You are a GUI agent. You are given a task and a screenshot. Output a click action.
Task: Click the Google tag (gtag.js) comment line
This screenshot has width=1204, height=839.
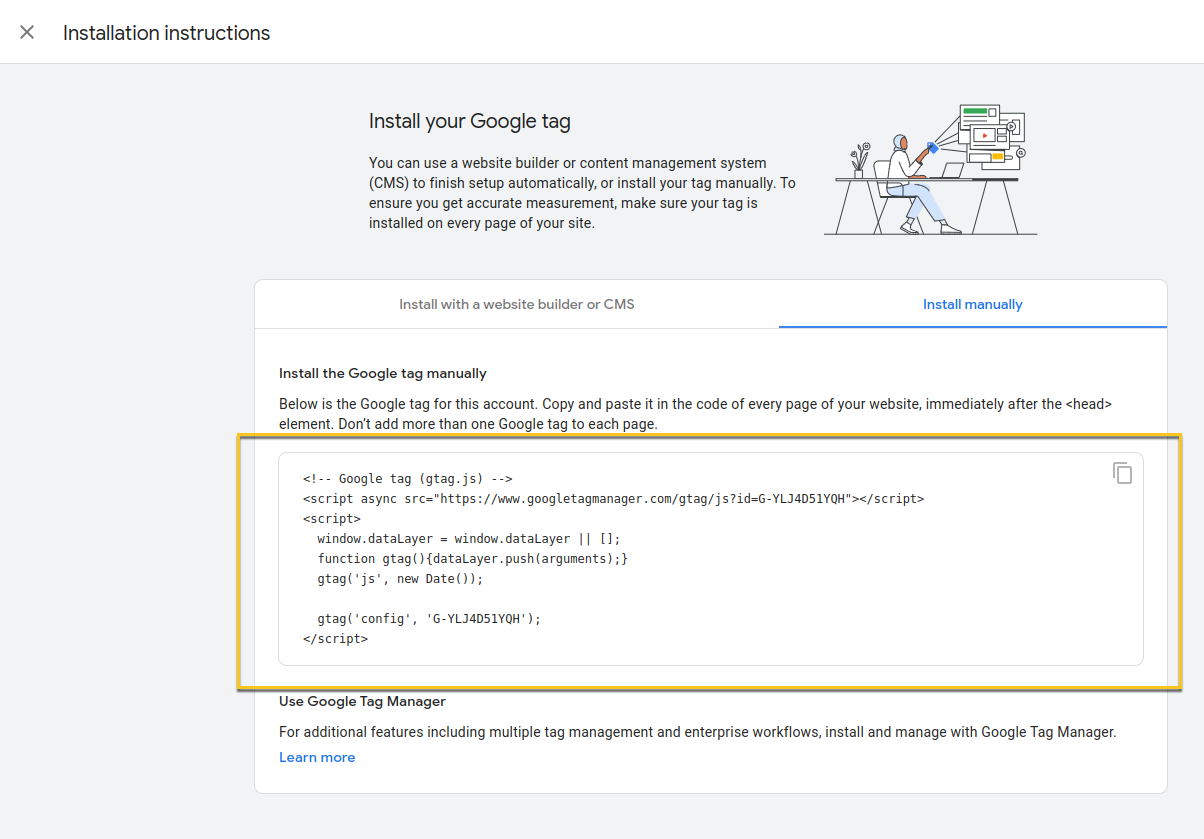point(407,479)
